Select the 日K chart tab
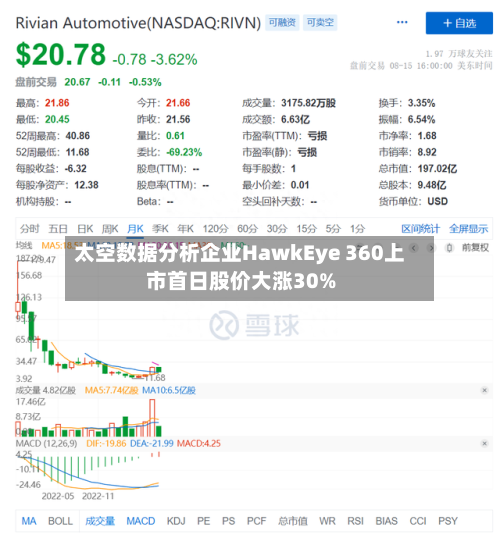Screen dimensions: 500x538 [x=85, y=229]
